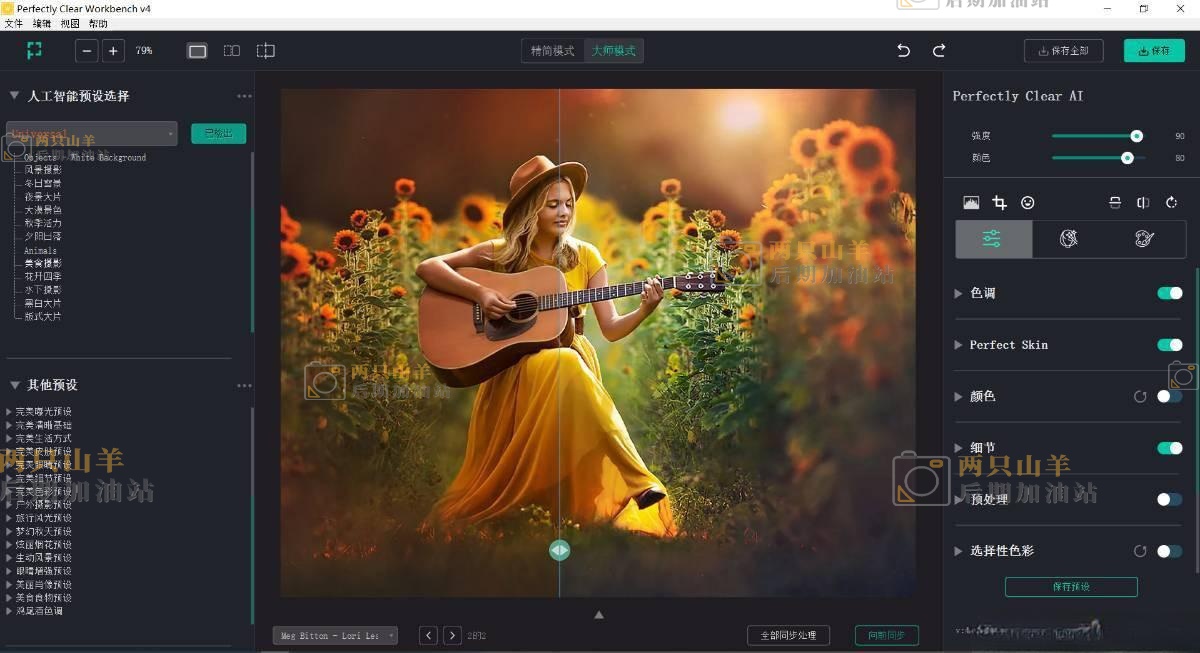Open the Universal preset dropdown
Viewport: 1200px width, 653px height.
(92, 133)
